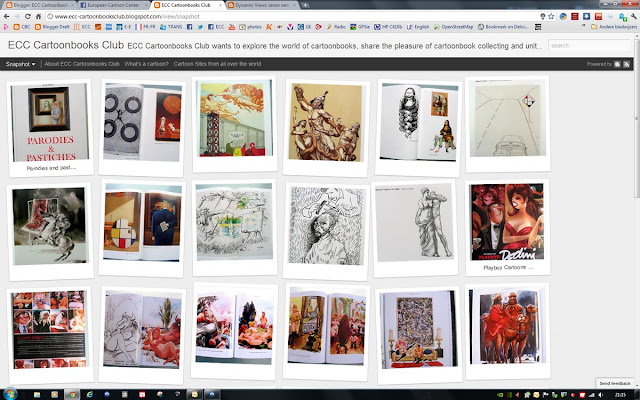Open the Laocoon sculpture cartoon thumbnail
640x400 pixels.
pyautogui.click(x=325, y=128)
